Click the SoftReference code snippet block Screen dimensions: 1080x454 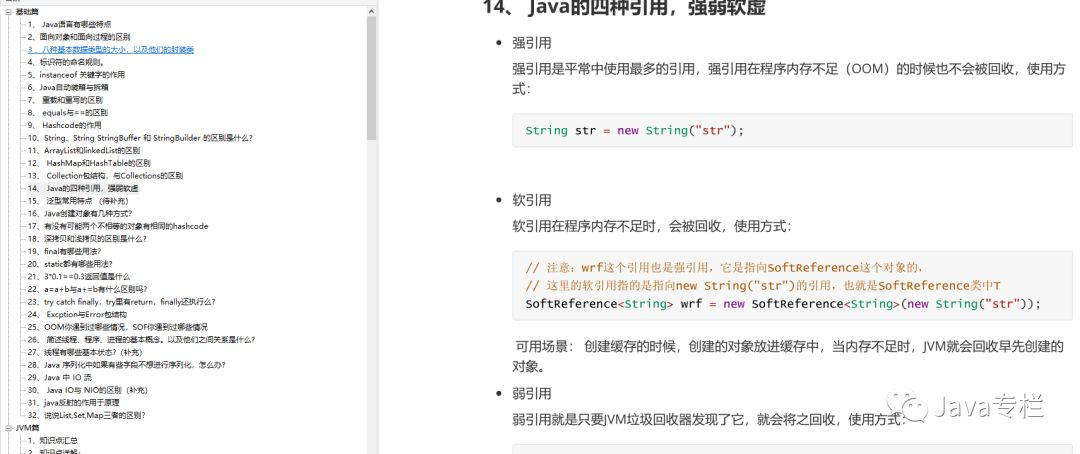[x=792, y=286]
